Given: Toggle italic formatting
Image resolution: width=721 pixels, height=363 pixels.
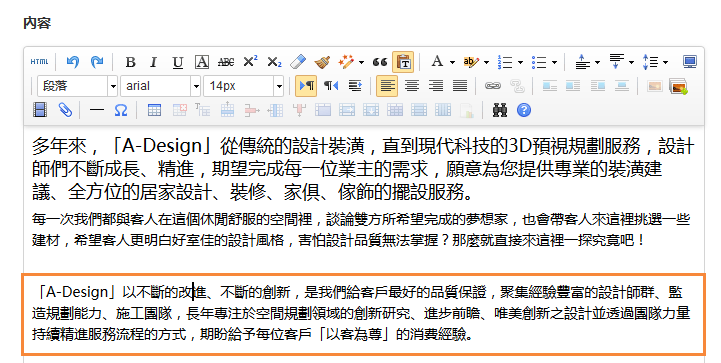Looking at the screenshot, I should point(154,62).
